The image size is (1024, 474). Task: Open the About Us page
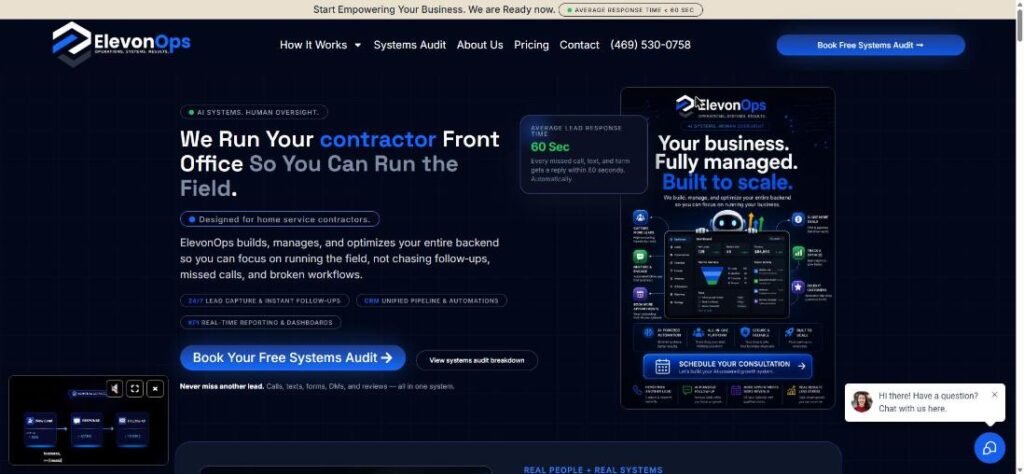[x=480, y=45]
